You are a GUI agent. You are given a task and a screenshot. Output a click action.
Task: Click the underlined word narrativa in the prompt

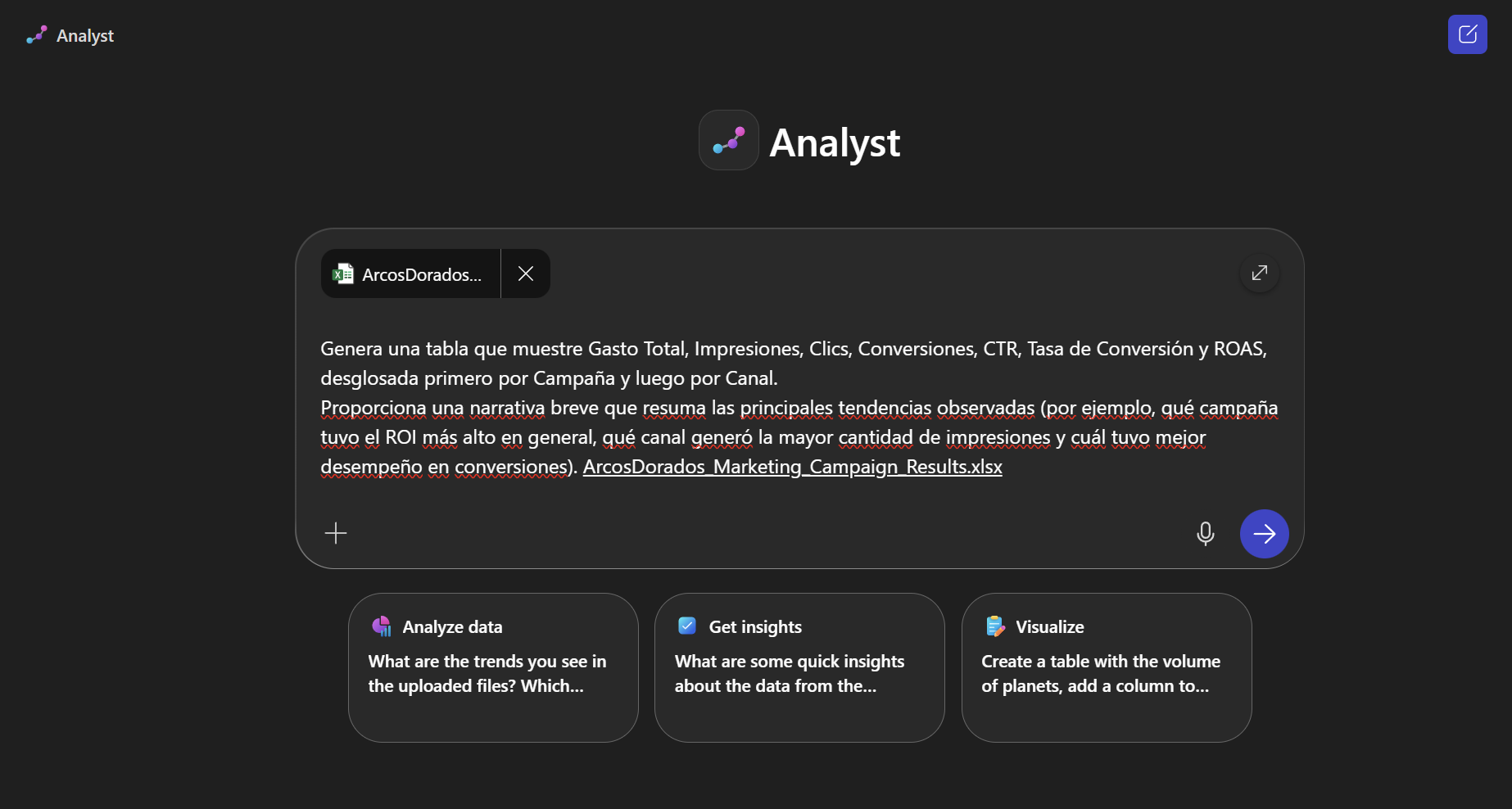[505, 408]
